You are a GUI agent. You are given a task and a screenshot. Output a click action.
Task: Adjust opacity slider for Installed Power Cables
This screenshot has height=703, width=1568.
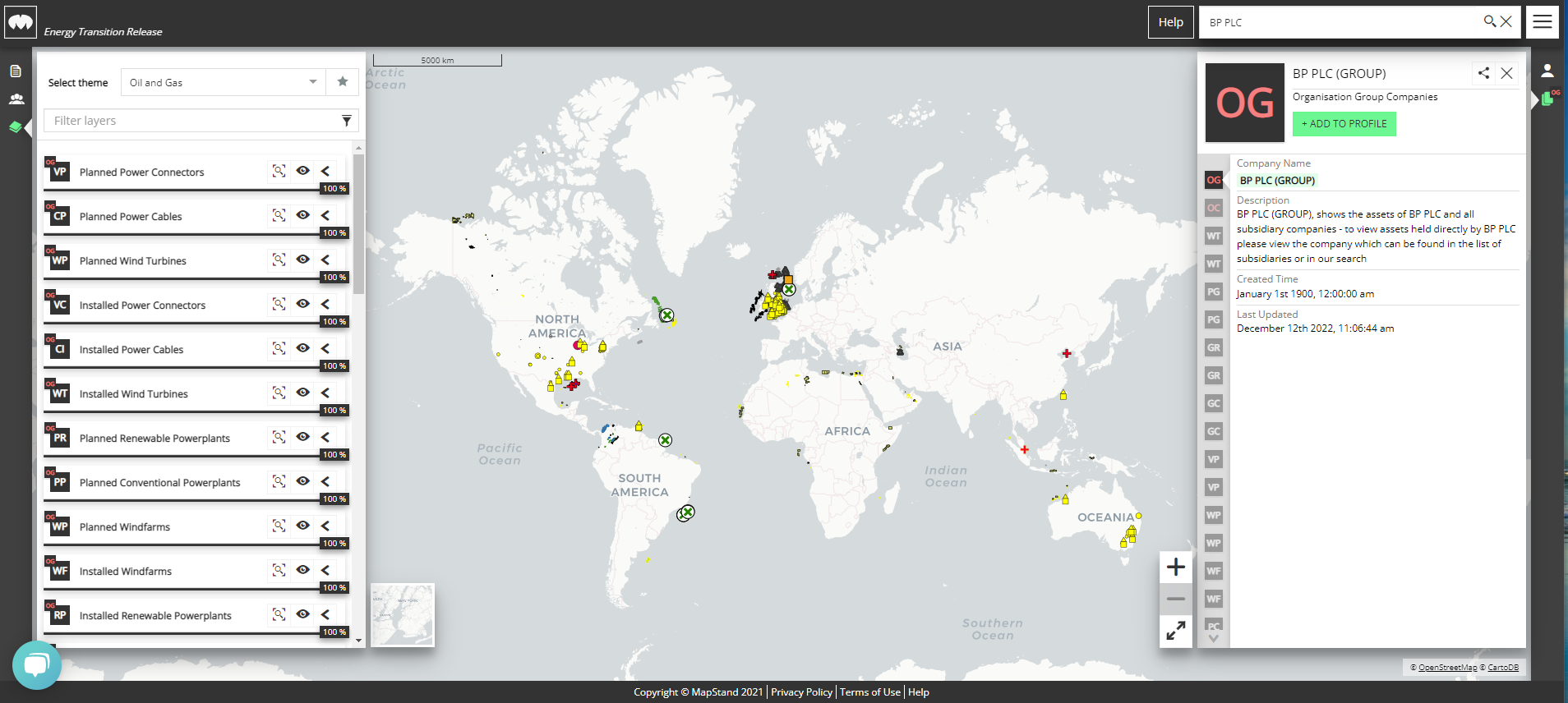196,367
